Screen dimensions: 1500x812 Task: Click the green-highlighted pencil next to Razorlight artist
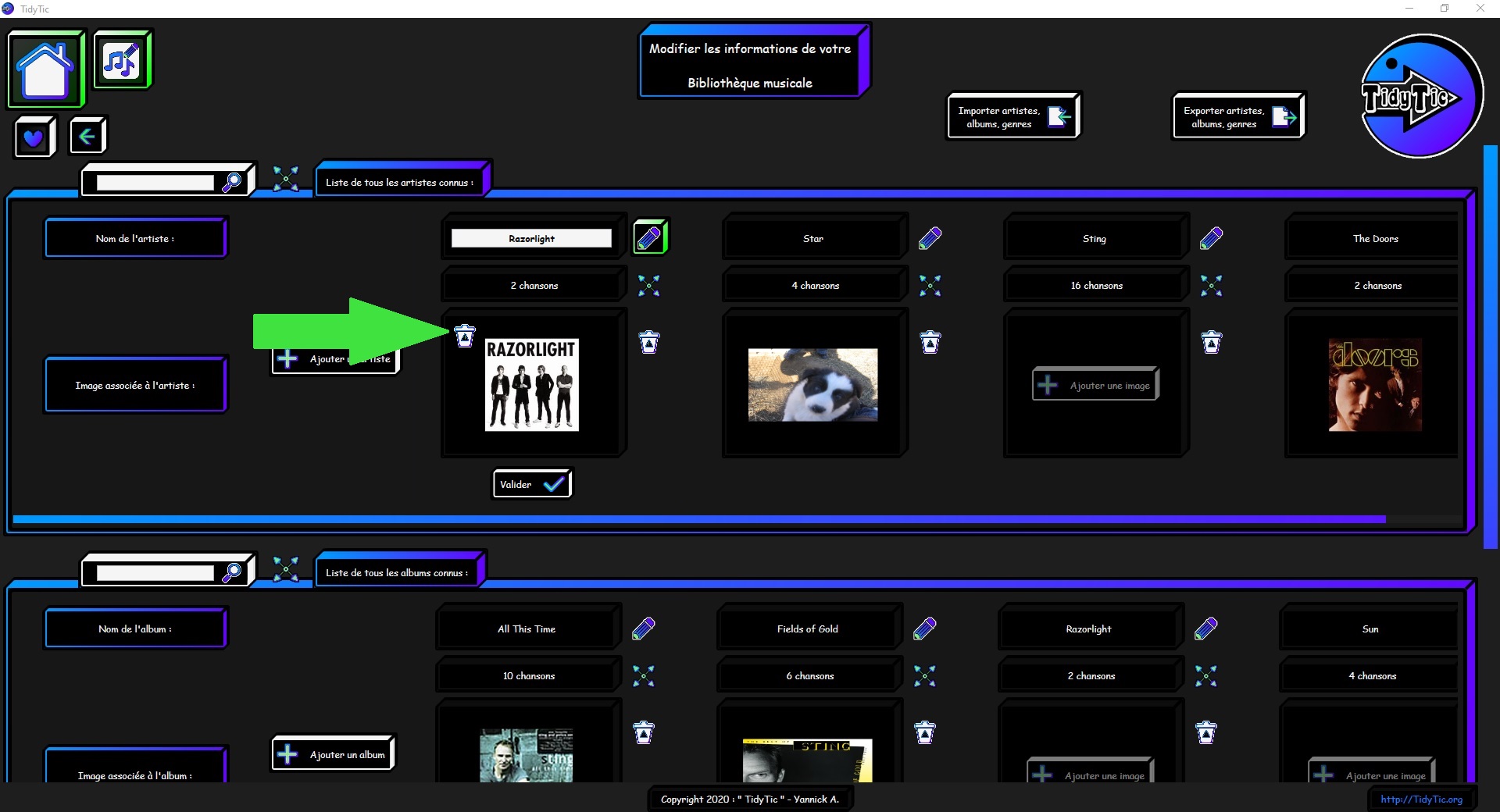click(650, 237)
